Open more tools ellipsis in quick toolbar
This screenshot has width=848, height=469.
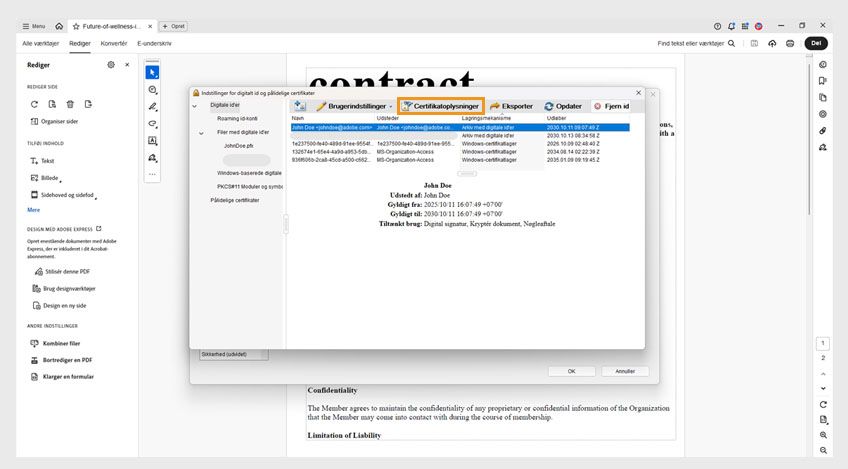153,174
